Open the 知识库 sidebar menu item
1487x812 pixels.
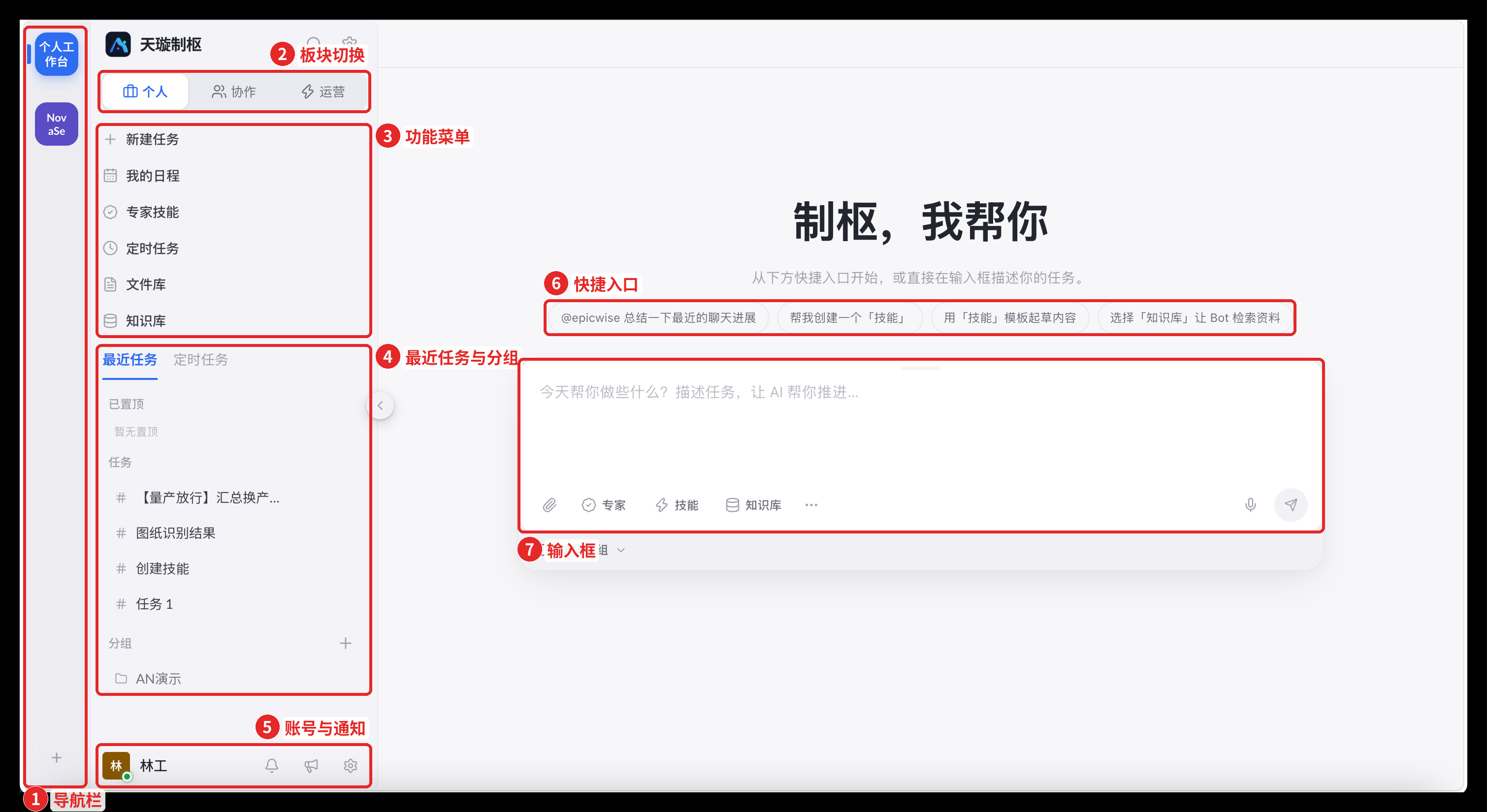point(233,320)
